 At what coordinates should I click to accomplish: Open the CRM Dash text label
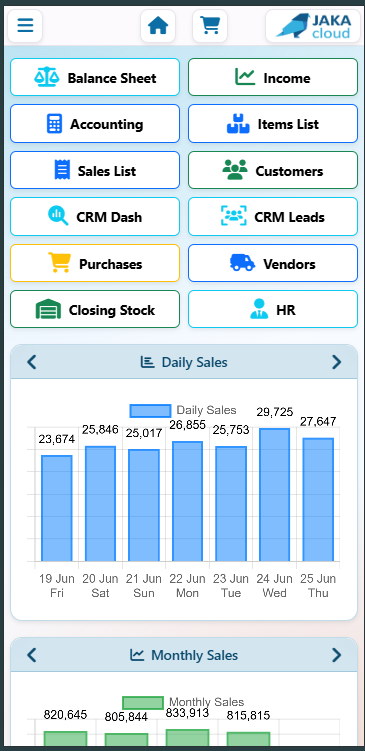click(x=109, y=217)
